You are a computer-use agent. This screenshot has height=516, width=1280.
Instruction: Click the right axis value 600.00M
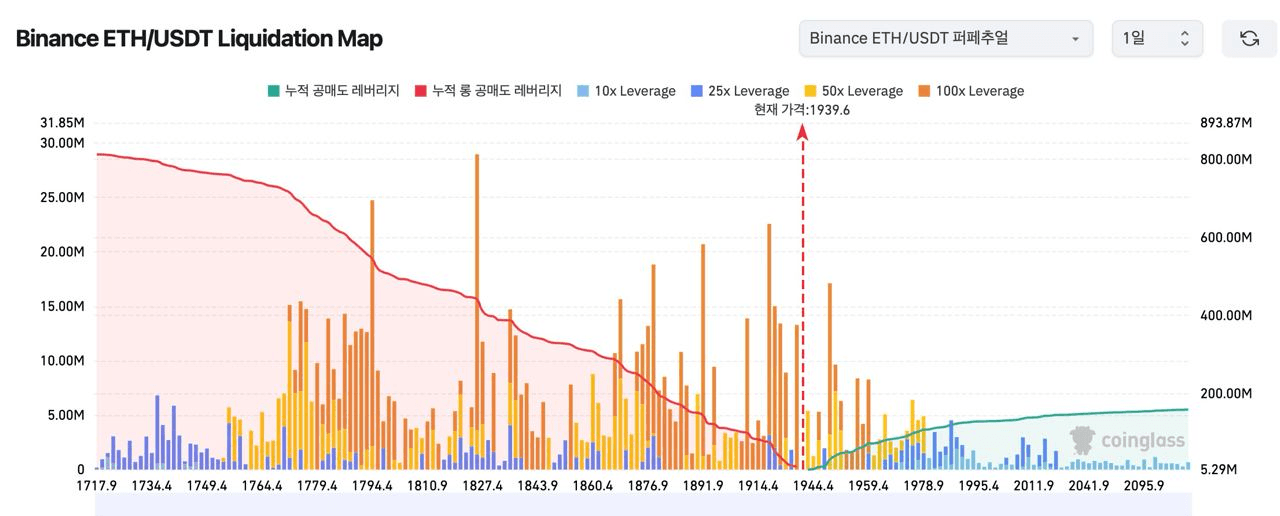click(x=1226, y=237)
